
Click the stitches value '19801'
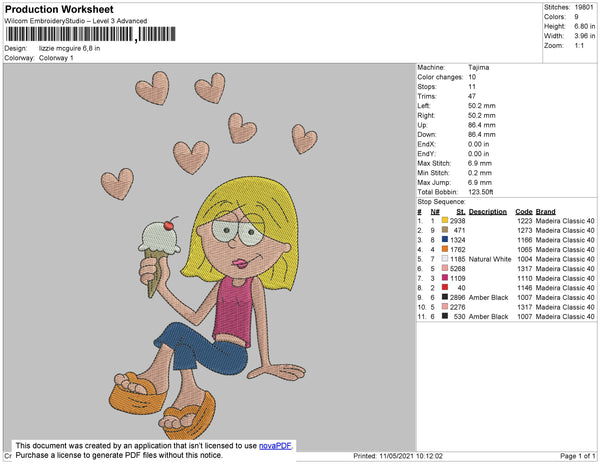[584, 7]
